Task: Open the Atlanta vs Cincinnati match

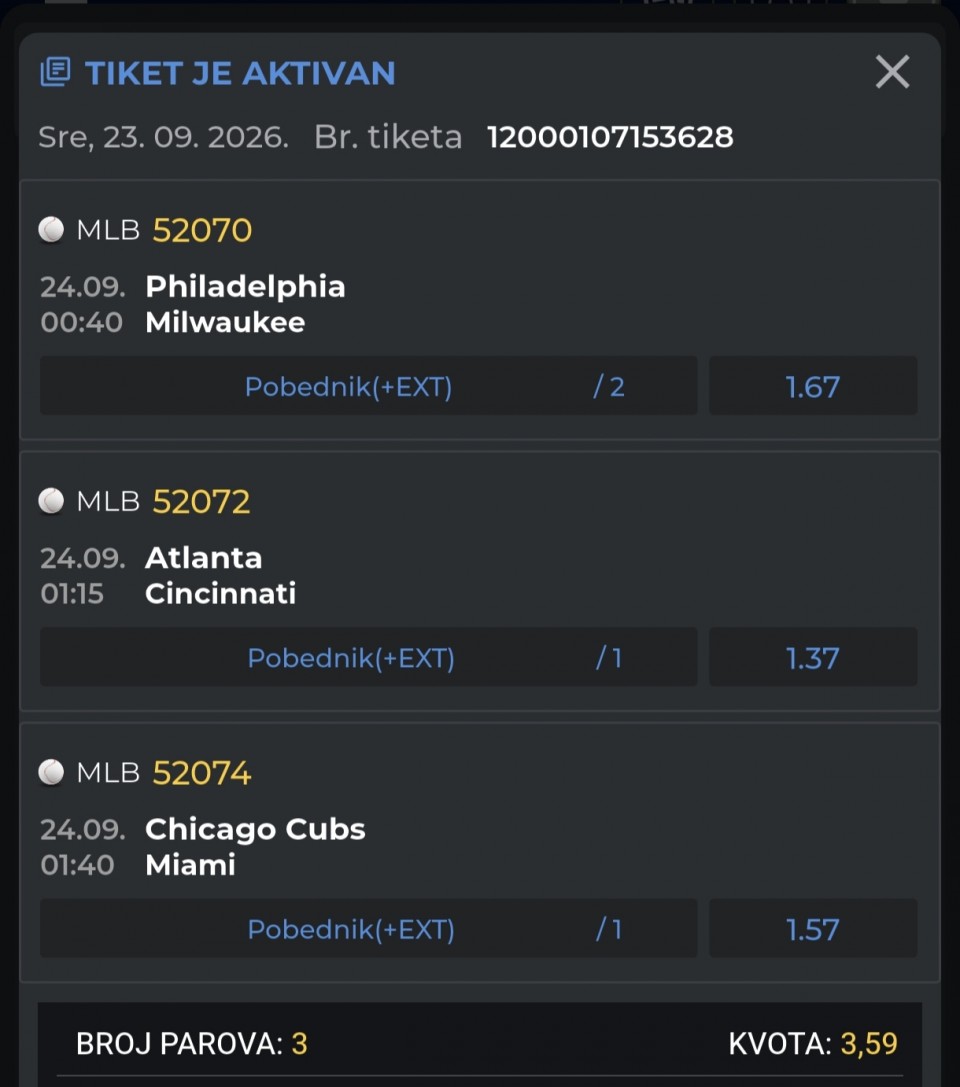Action: (x=220, y=575)
